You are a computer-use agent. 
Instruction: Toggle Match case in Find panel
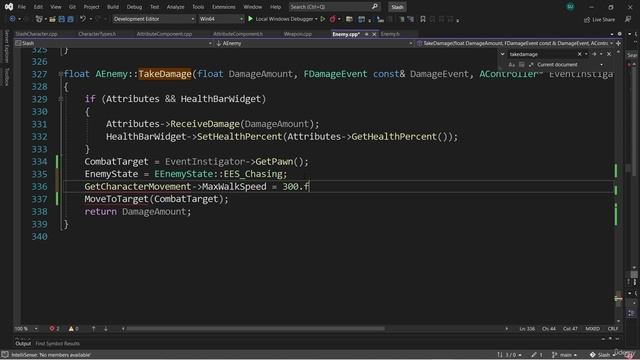click(x=511, y=64)
